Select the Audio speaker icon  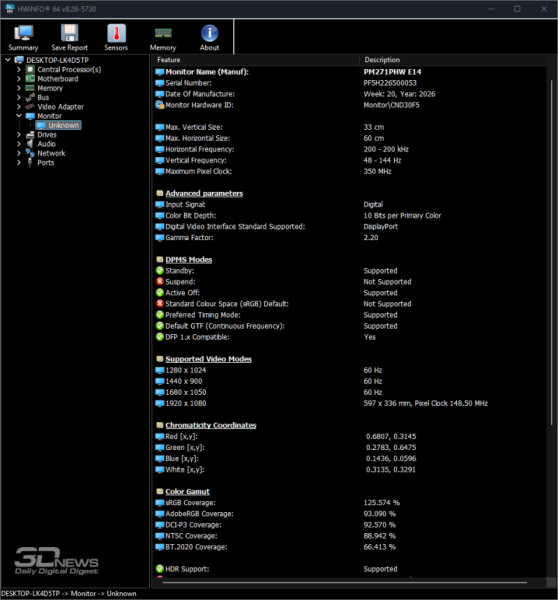[30, 144]
